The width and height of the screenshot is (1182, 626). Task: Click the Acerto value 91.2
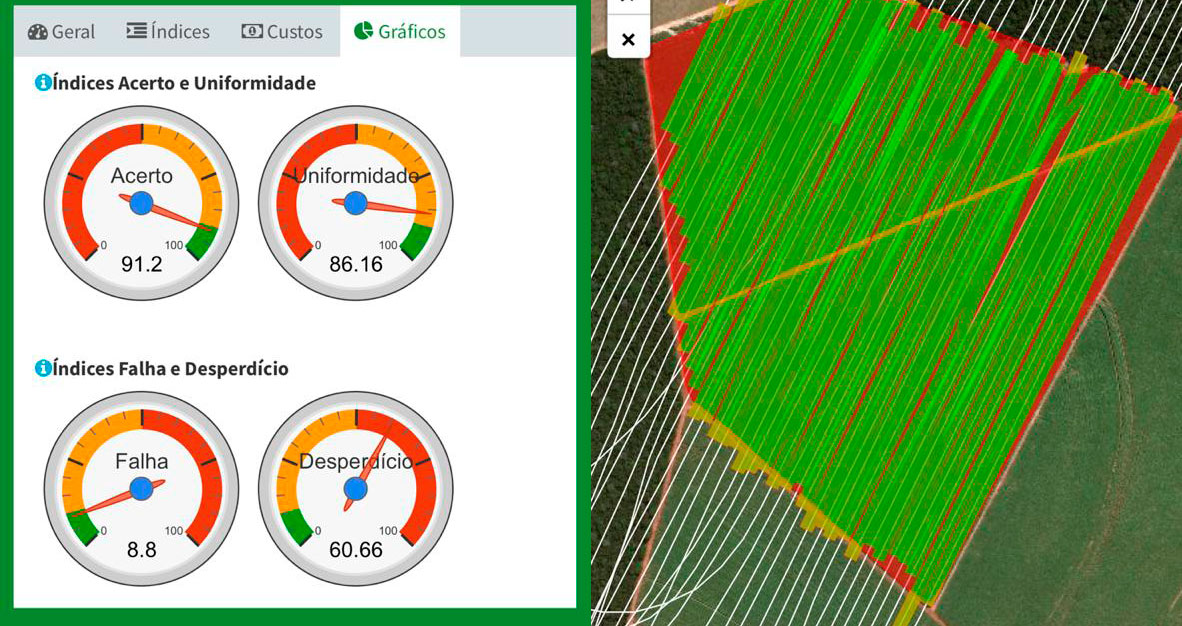(142, 264)
